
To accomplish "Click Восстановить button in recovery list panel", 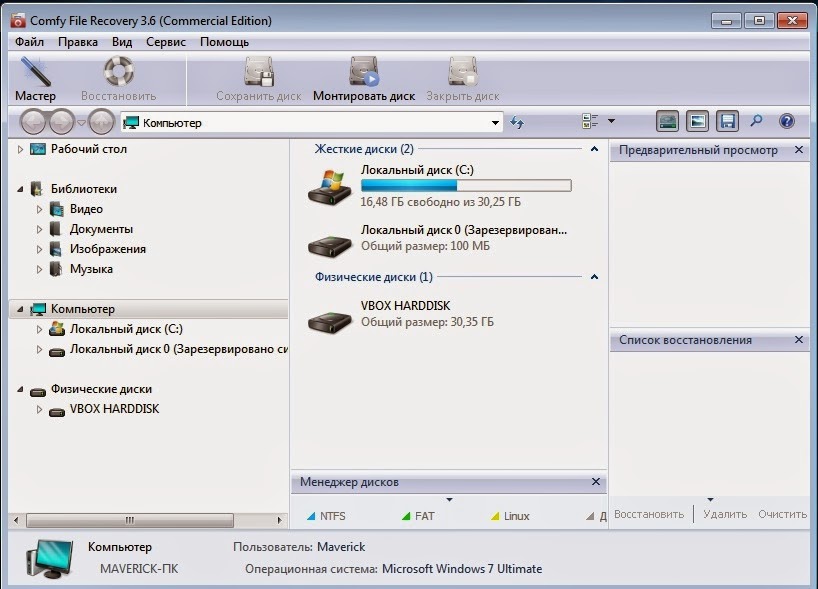I will tap(649, 514).
